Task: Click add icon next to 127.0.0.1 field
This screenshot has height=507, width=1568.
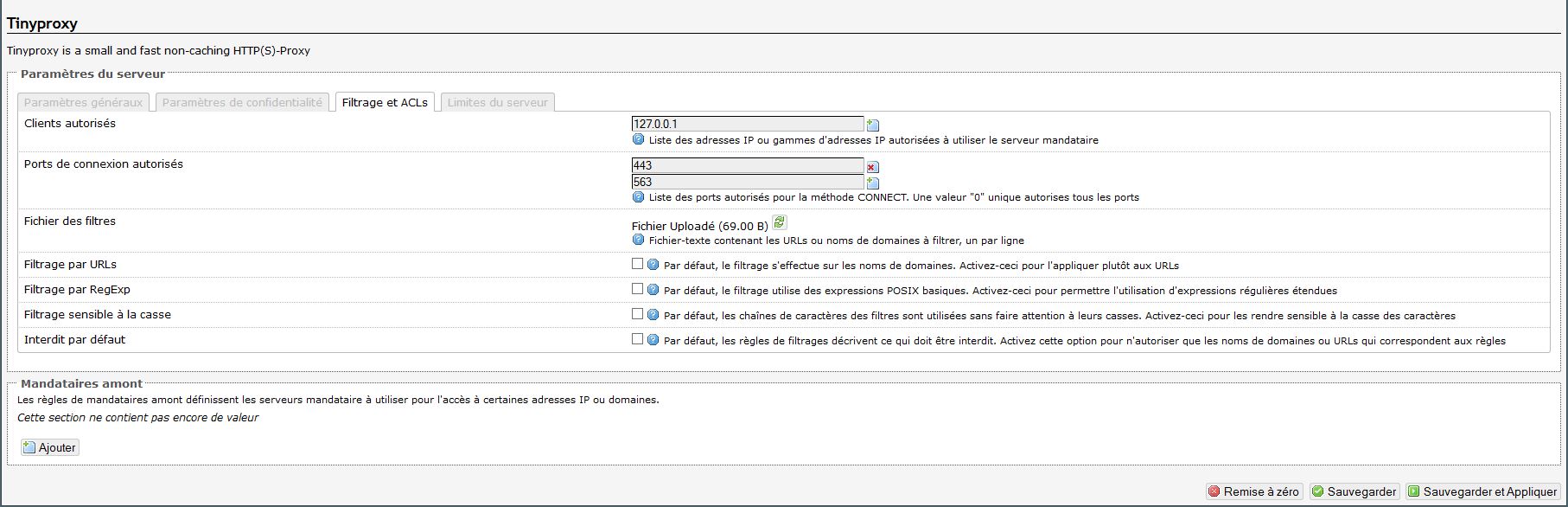Action: tap(872, 125)
